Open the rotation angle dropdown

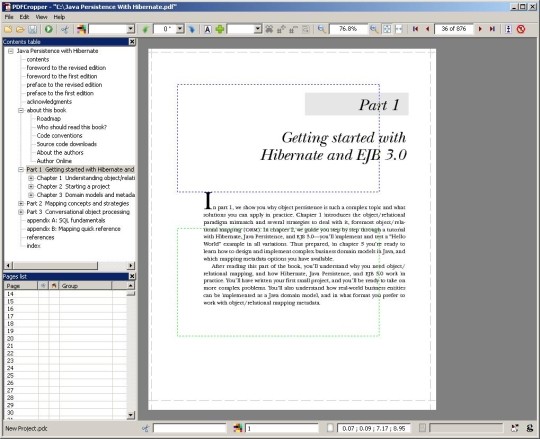(x=180, y=29)
